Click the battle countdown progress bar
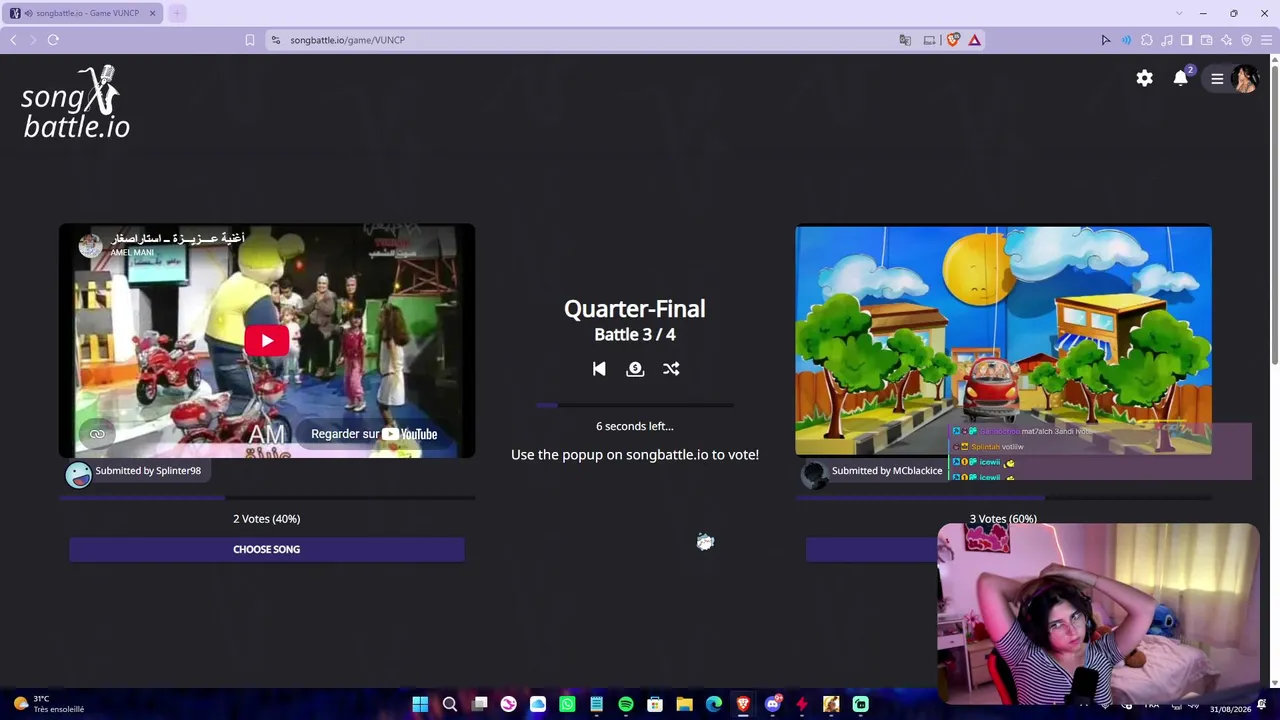The image size is (1280, 720). (635, 405)
